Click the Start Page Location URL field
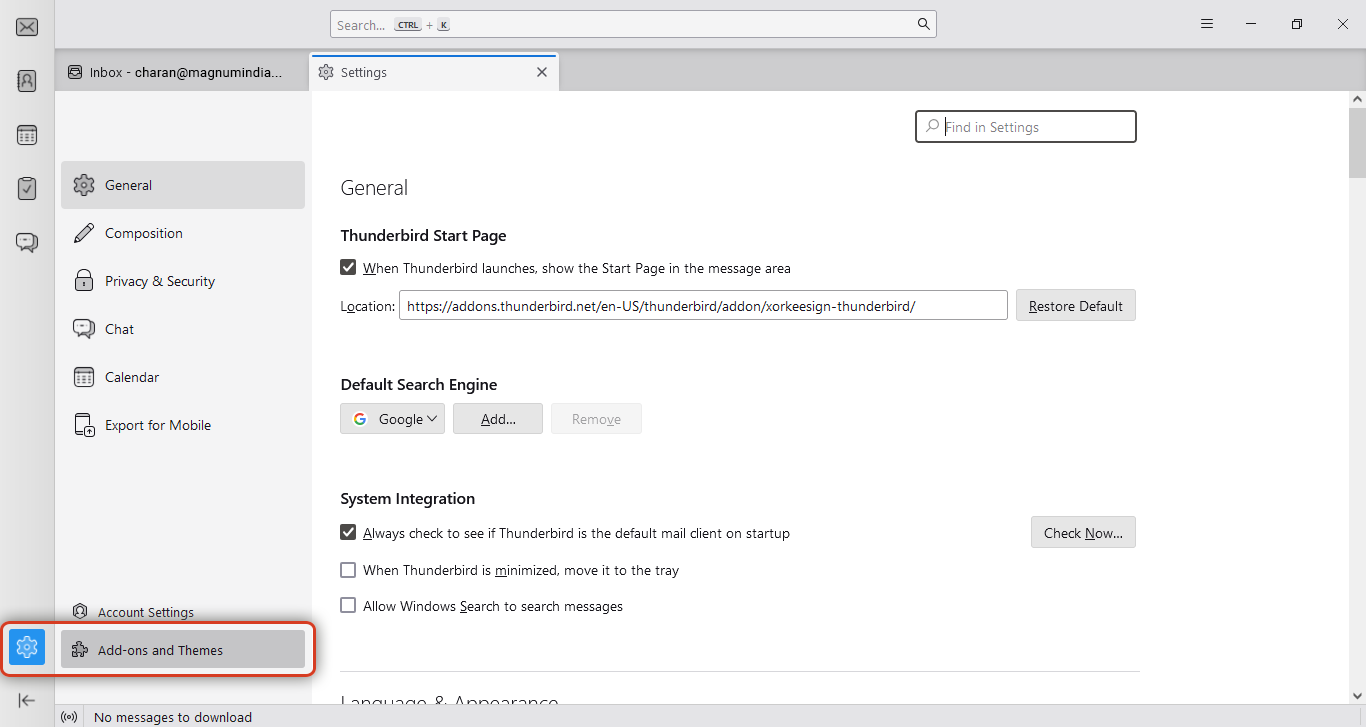The image size is (1366, 727). (x=703, y=306)
